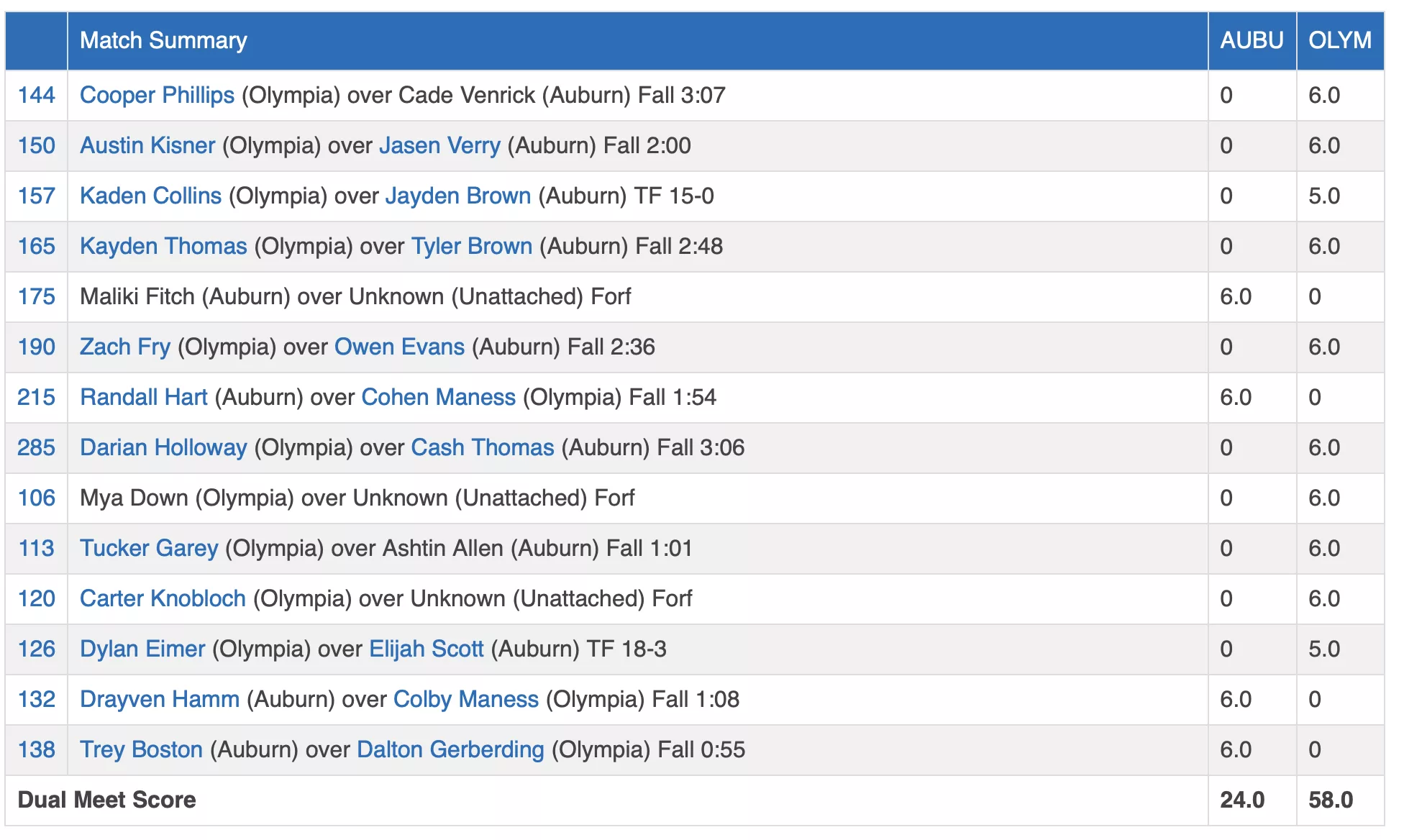Click the 157 weight class link
This screenshot has width=1404, height=840.
(36, 196)
